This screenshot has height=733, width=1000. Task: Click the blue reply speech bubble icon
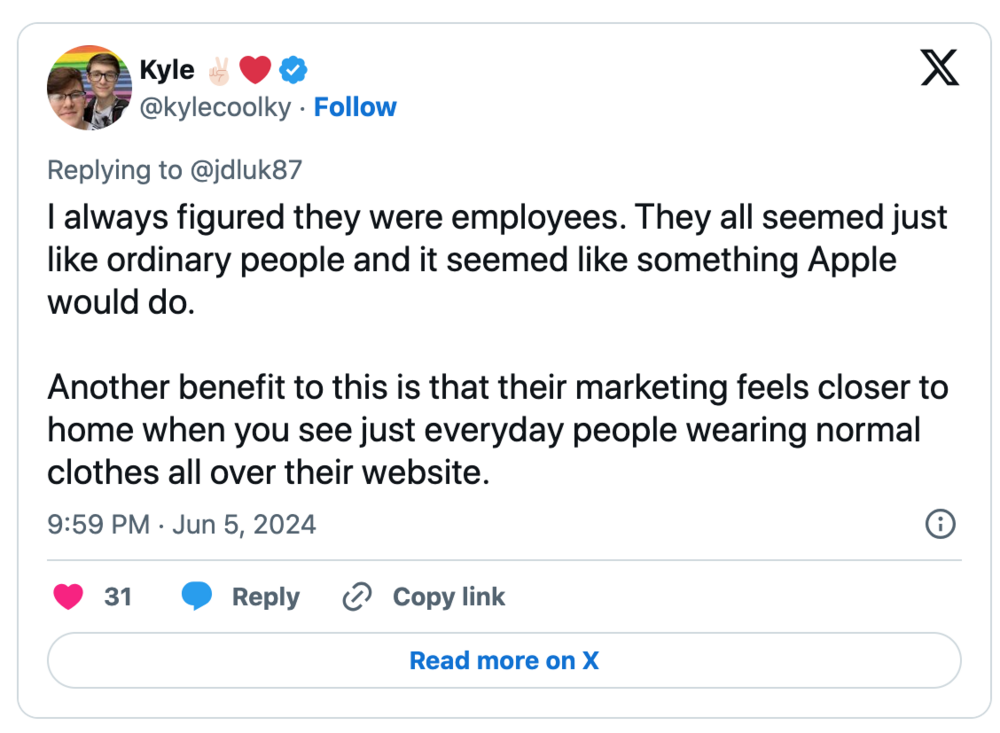click(x=197, y=597)
